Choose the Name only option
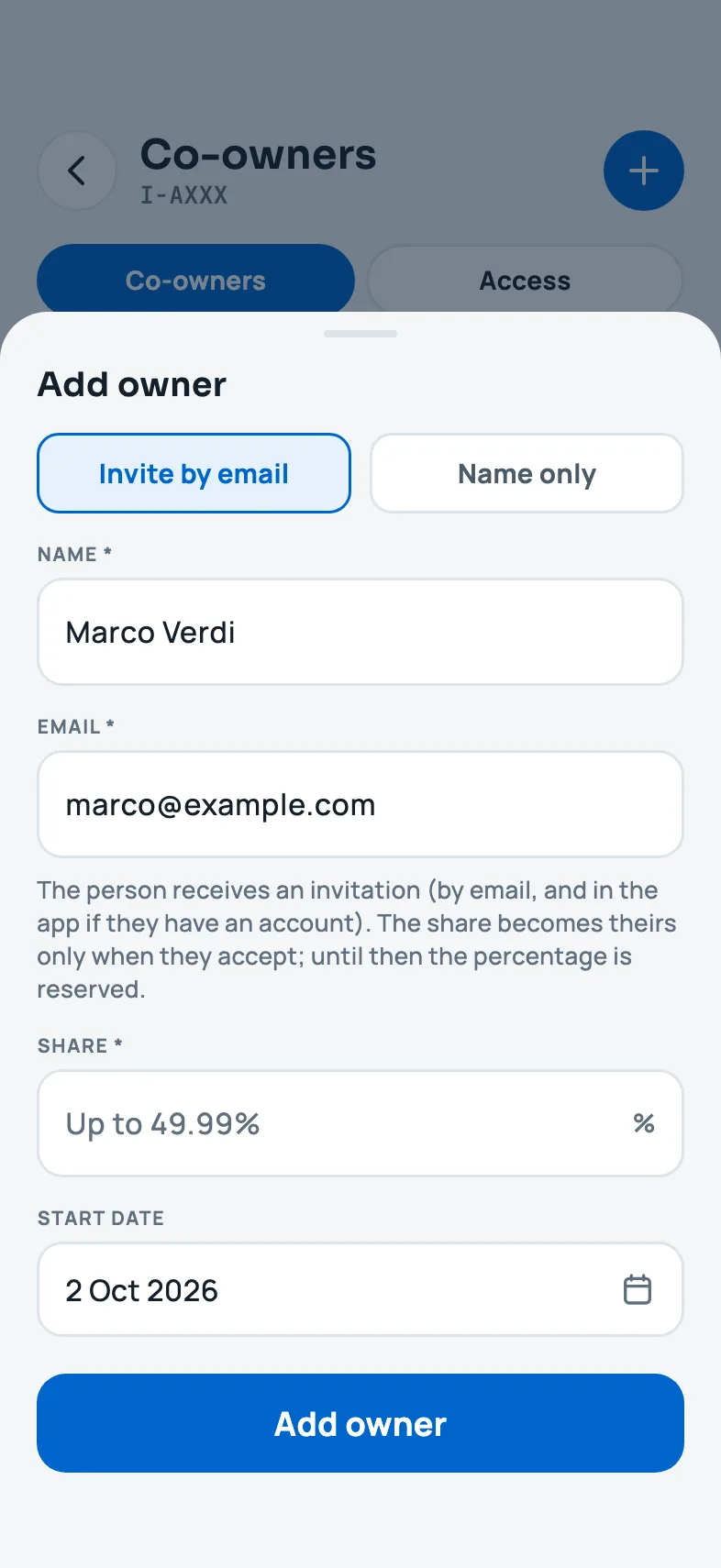Viewport: 721px width, 1568px height. point(527,473)
